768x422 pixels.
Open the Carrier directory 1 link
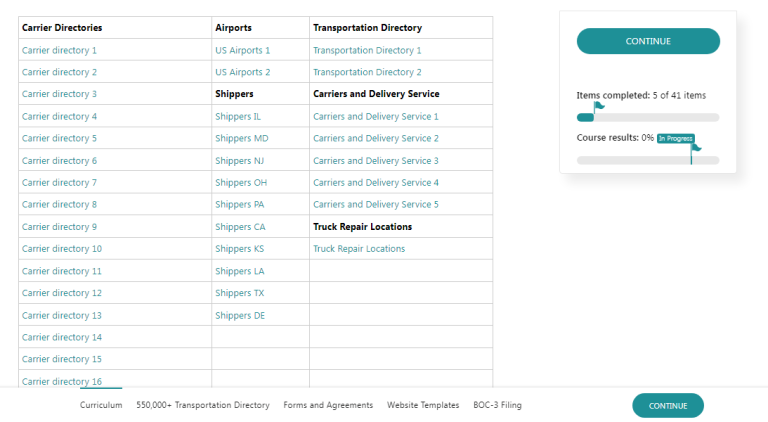click(x=59, y=50)
